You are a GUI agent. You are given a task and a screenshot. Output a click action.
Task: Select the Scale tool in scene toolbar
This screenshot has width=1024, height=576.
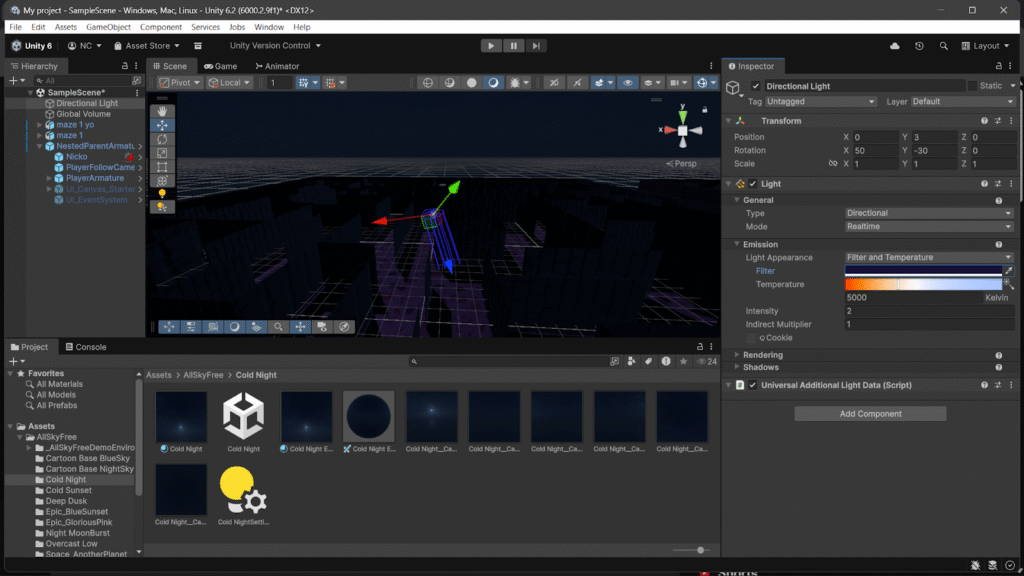pyautogui.click(x=162, y=153)
